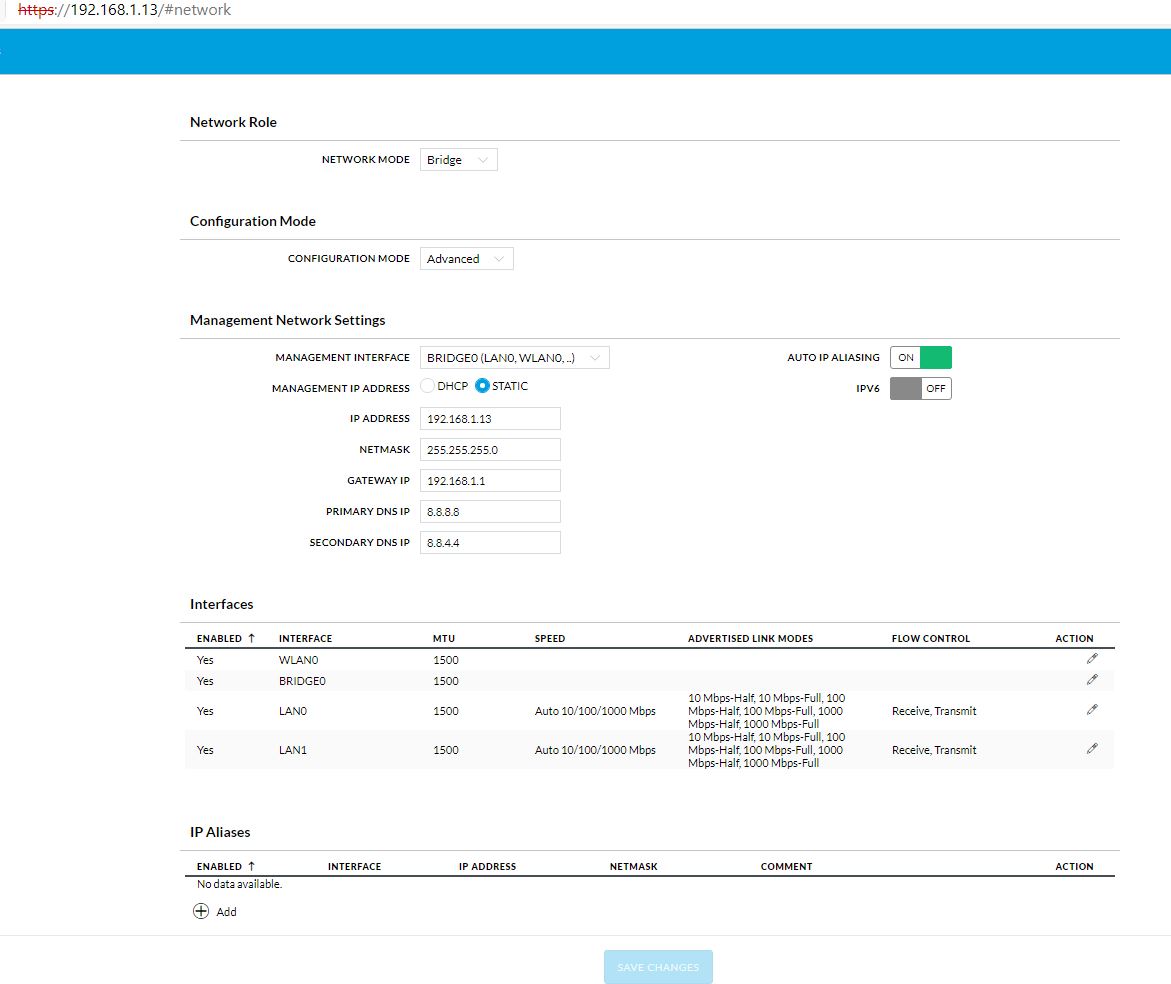Click the browser address bar URL
This screenshot has height=984, width=1171.
tap(124, 10)
